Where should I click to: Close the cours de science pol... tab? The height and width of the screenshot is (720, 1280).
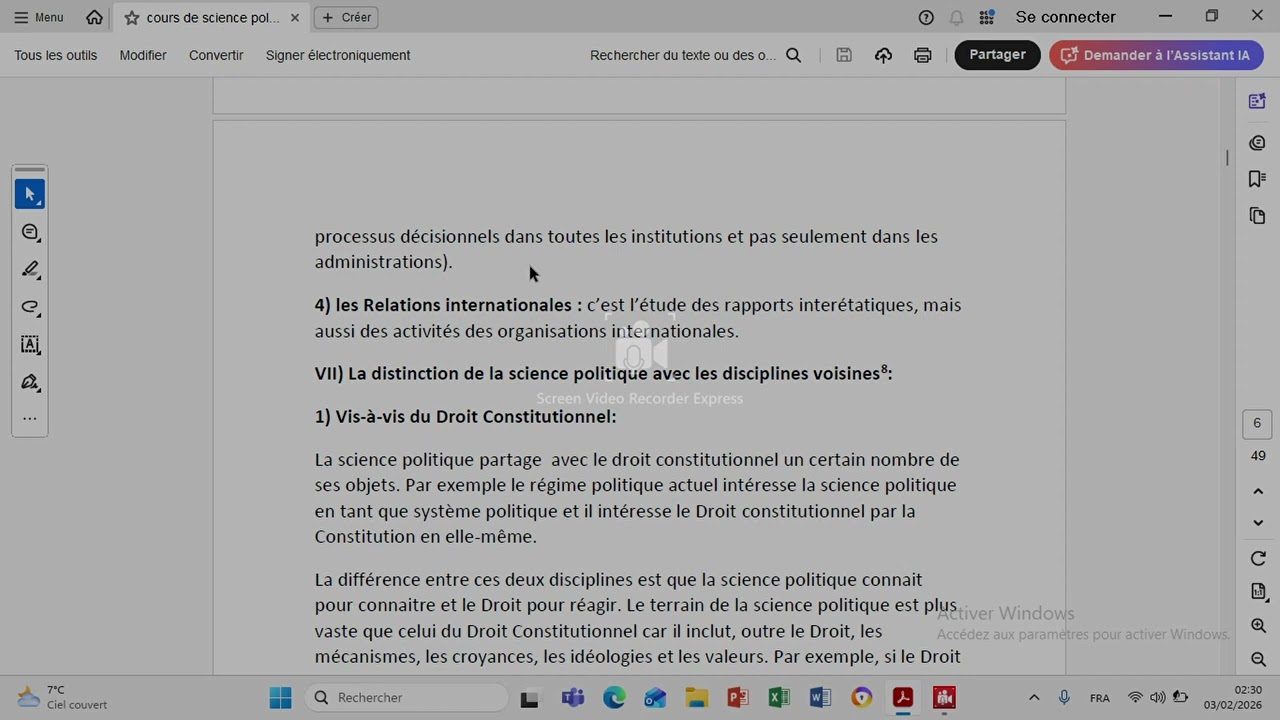pos(295,18)
